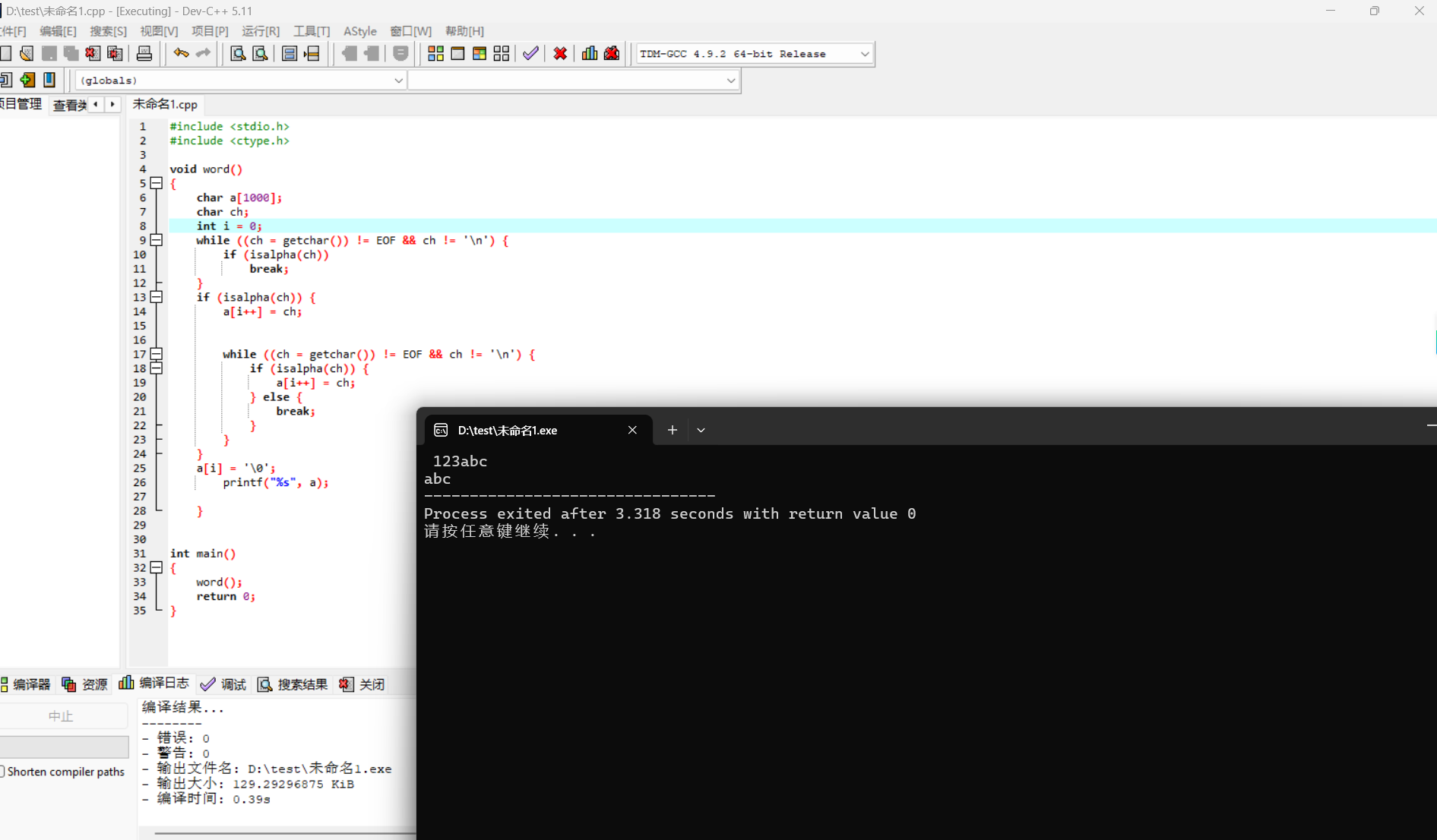Open the 帮助[H] menu
Viewport: 1437px width, 840px height.
(x=464, y=31)
